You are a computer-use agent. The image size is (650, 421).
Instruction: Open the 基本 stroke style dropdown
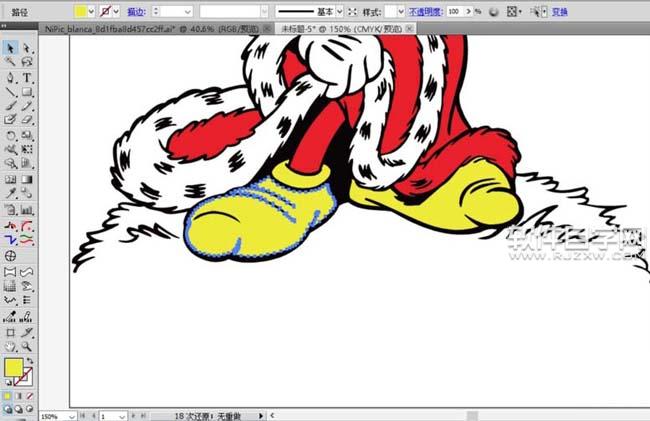340,12
